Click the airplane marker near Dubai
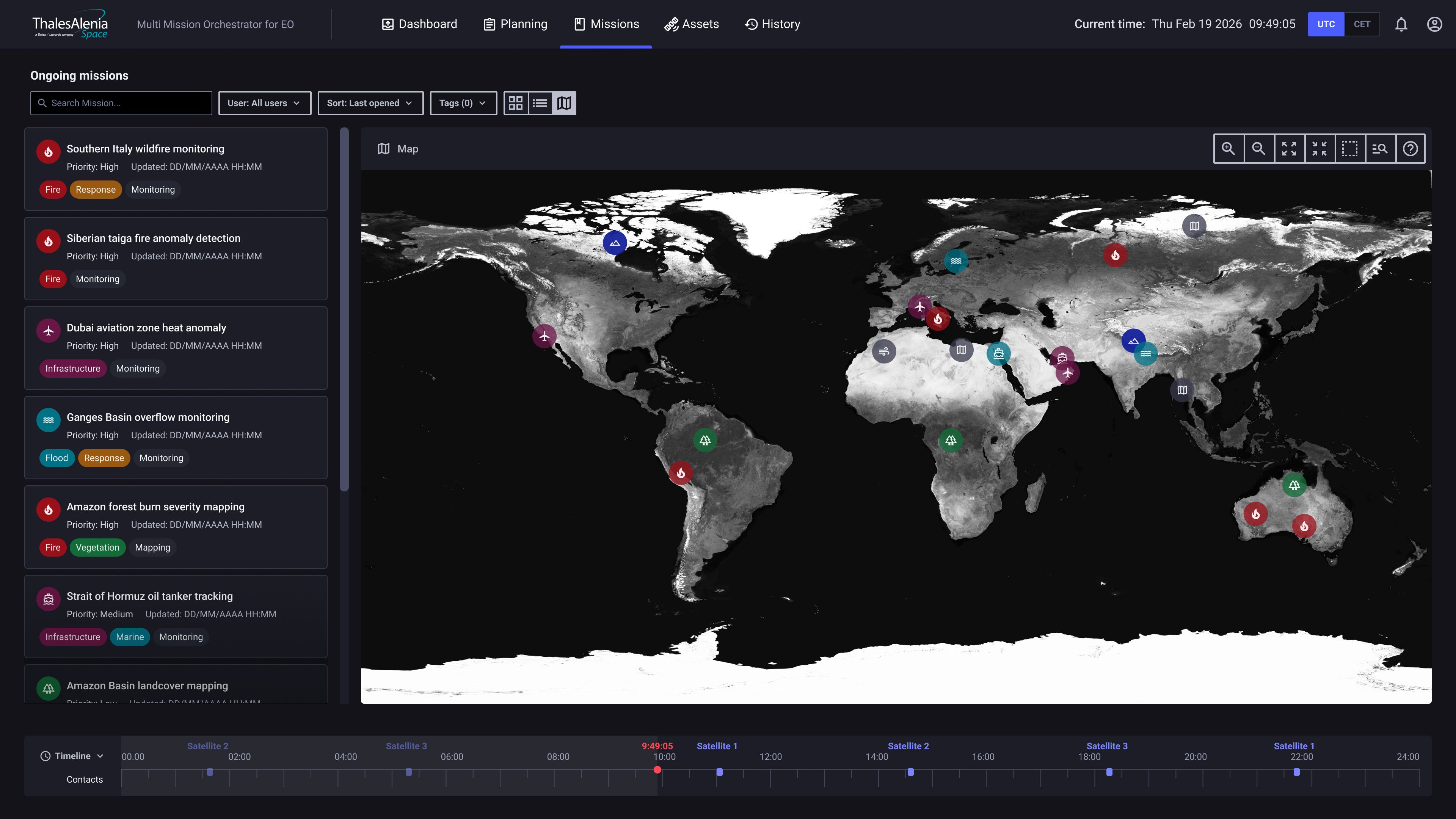Viewport: 1456px width, 819px height. point(1068,373)
